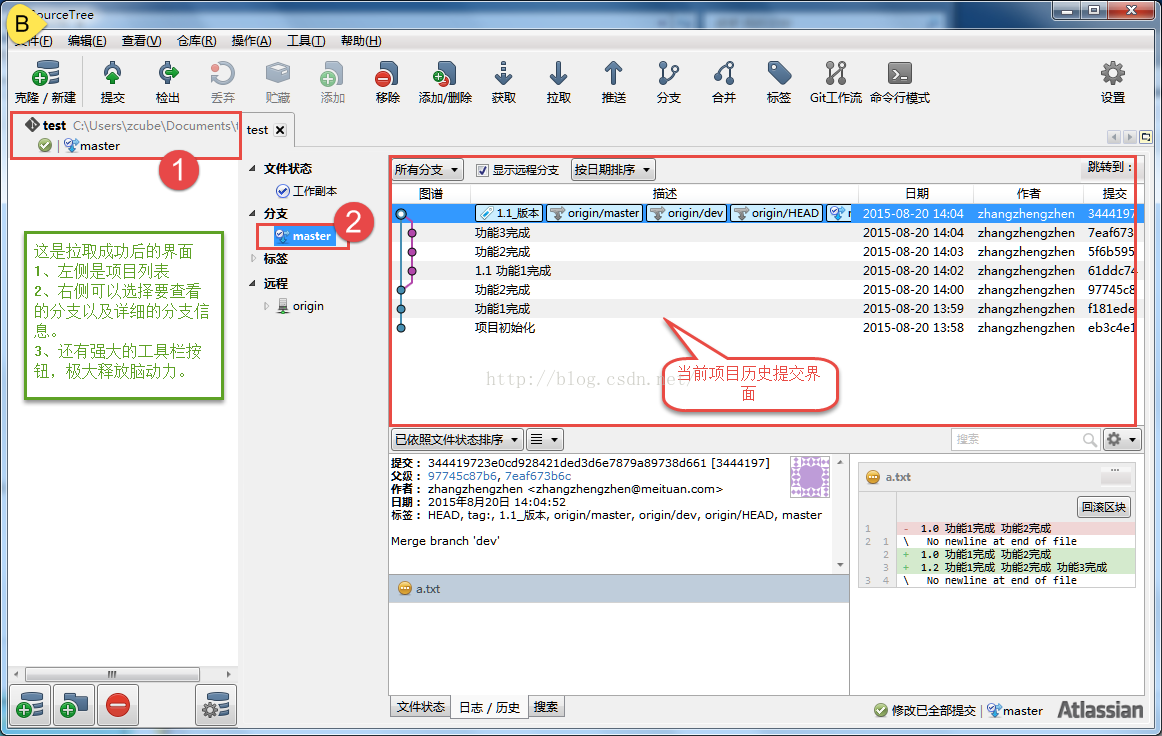Screen dimensions: 1162x736
Task: Expand the origin remote node
Action: (x=267, y=306)
